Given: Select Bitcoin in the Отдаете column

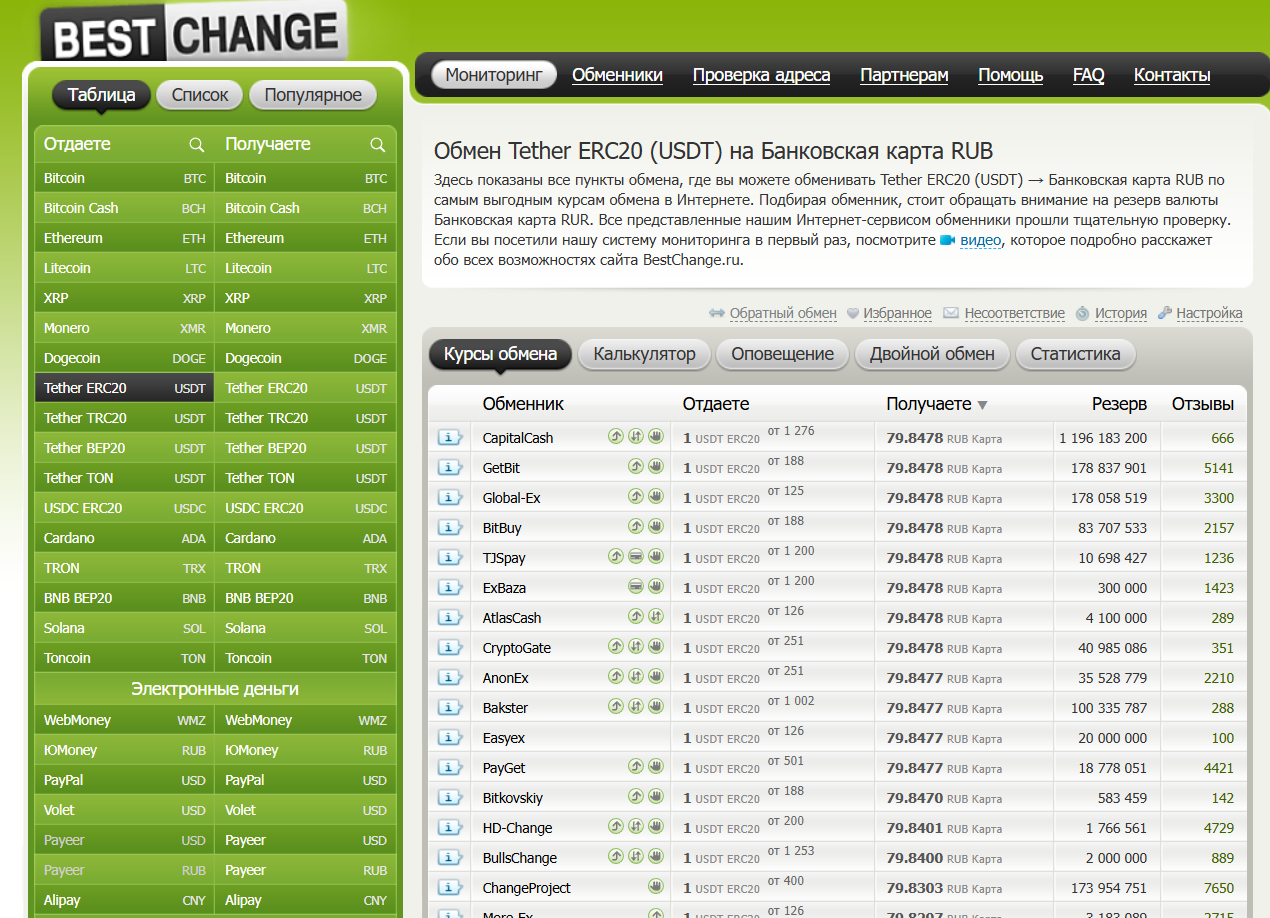Looking at the screenshot, I should pos(125,178).
